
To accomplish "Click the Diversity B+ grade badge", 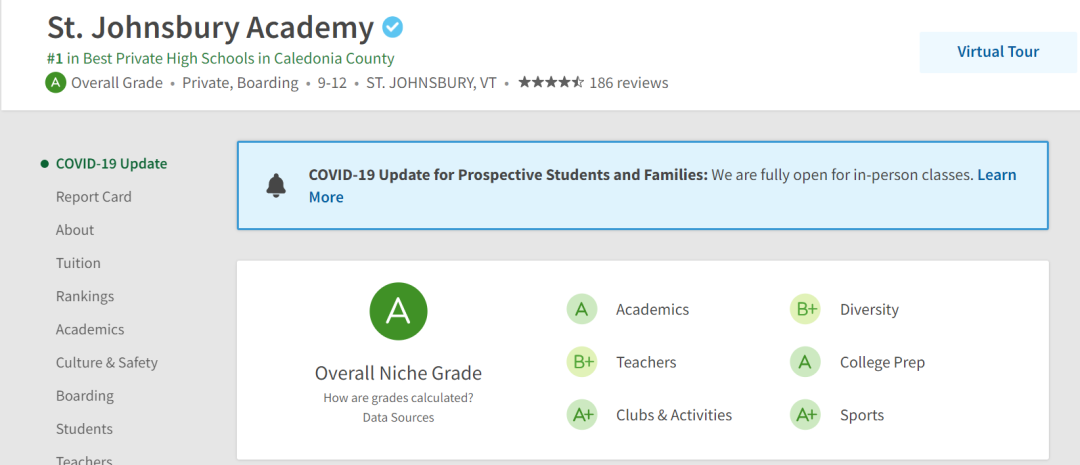I will [805, 309].
